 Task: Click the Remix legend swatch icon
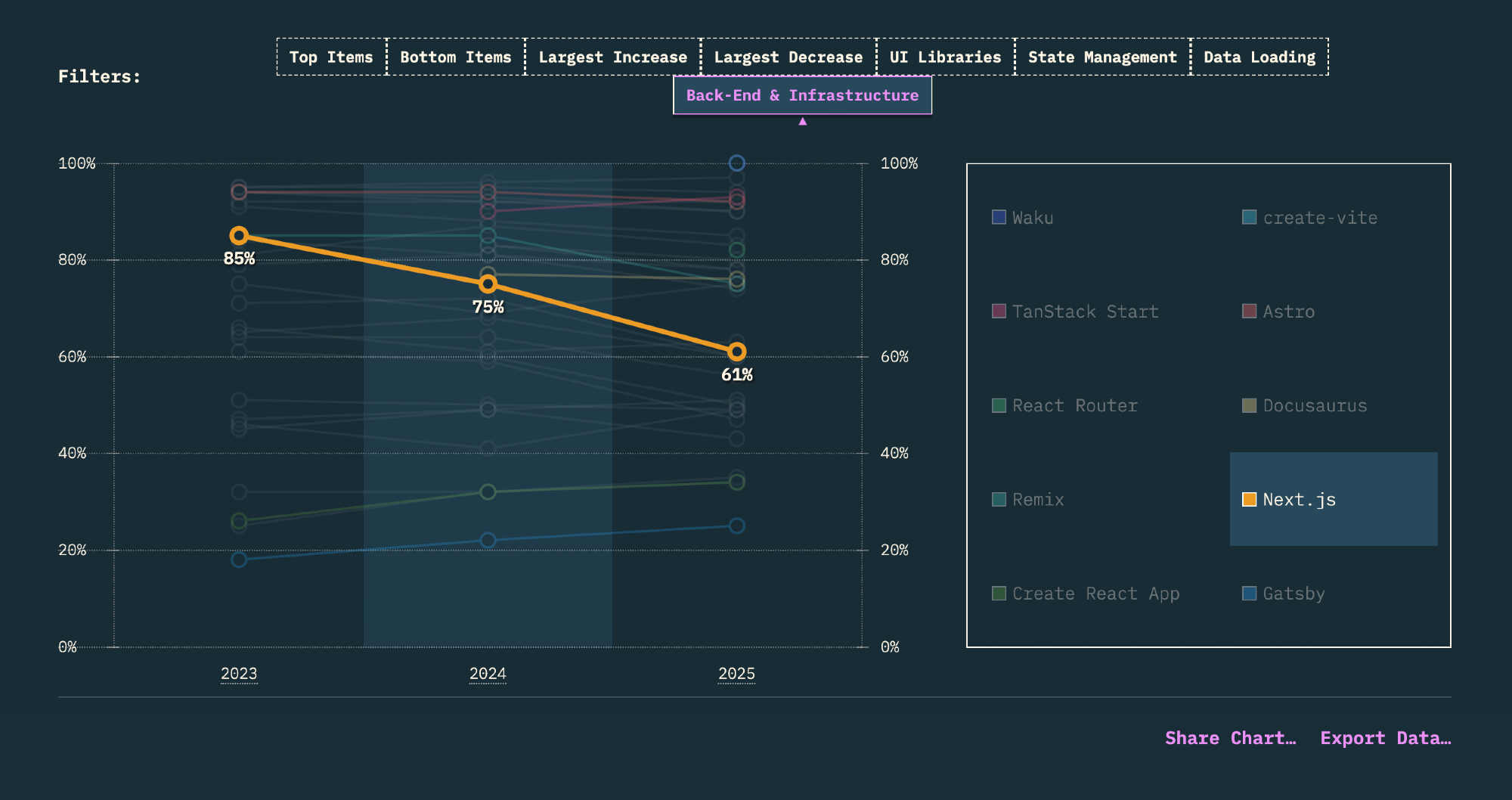(x=999, y=500)
